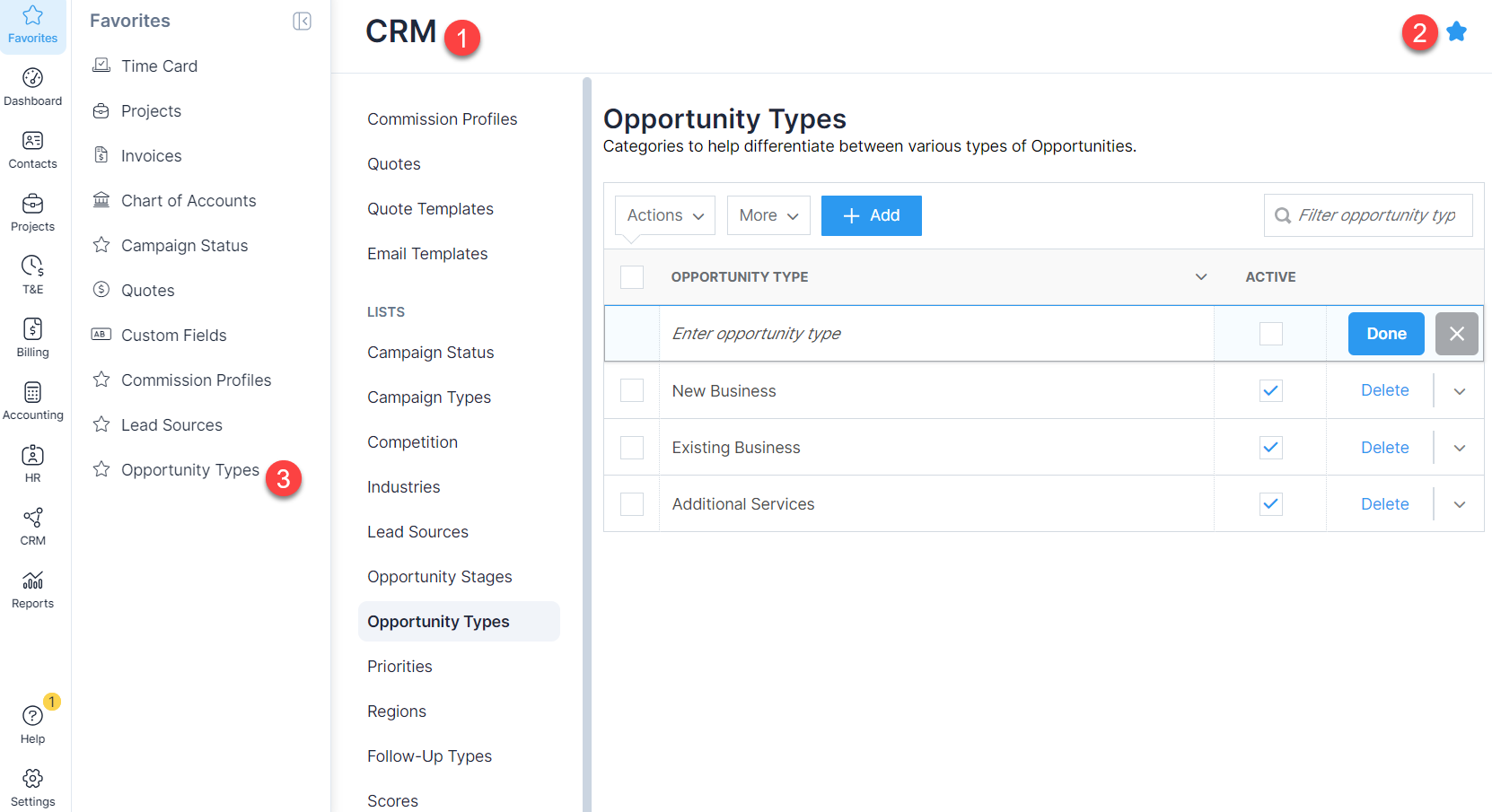This screenshot has height=812, width=1492.
Task: Open the HR module icon
Action: tap(33, 464)
